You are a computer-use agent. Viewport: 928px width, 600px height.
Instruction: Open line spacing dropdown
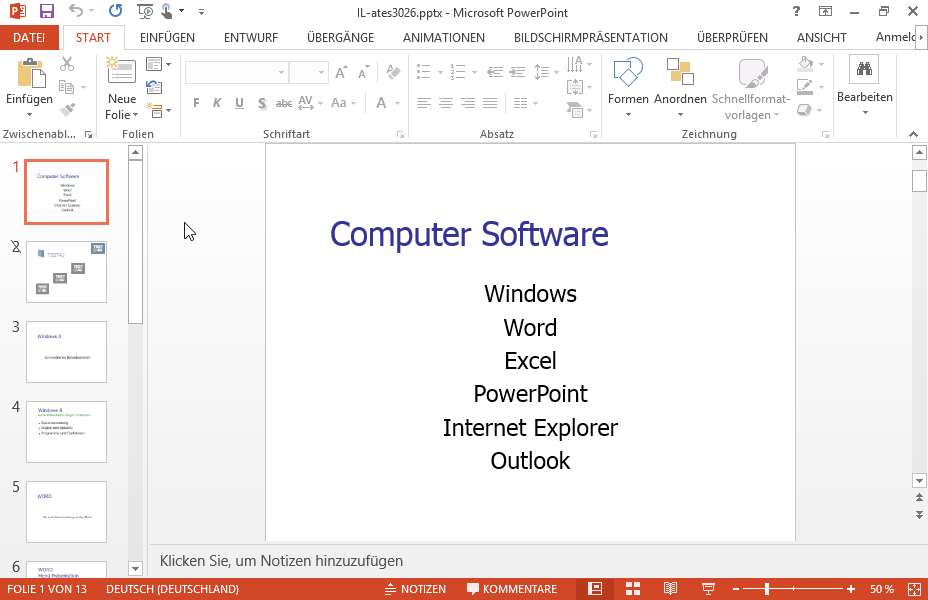546,72
